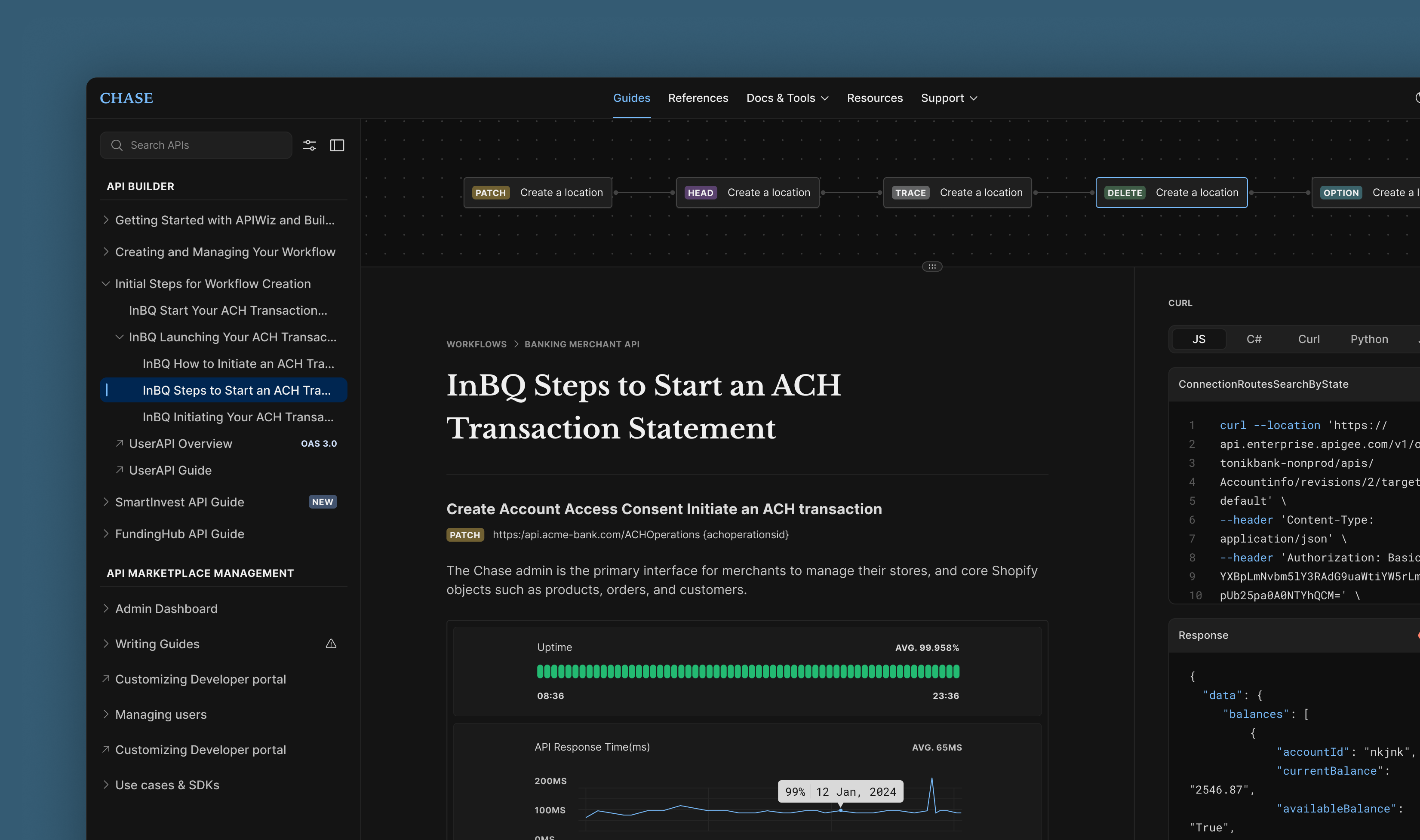
Task: Open the References tab
Action: (x=698, y=98)
